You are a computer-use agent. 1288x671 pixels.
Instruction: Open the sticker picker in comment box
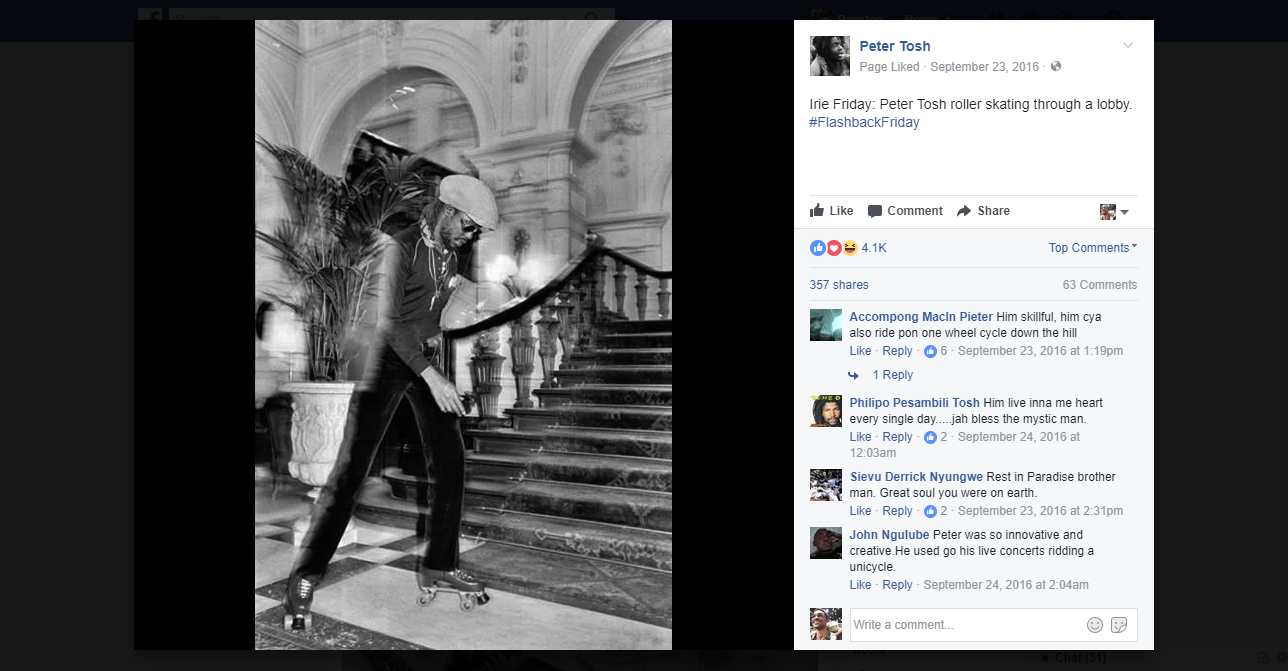(1119, 625)
